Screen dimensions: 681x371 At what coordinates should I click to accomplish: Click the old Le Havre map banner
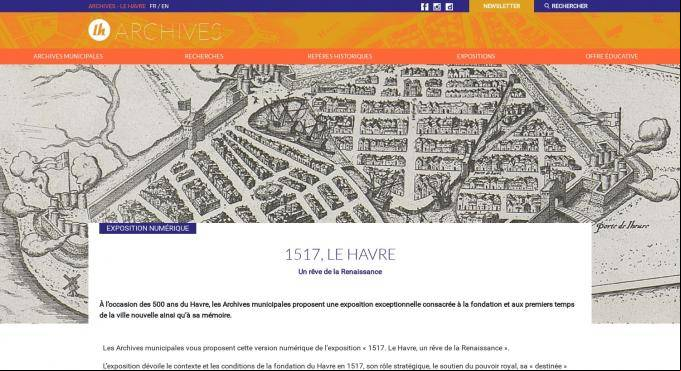340,143
